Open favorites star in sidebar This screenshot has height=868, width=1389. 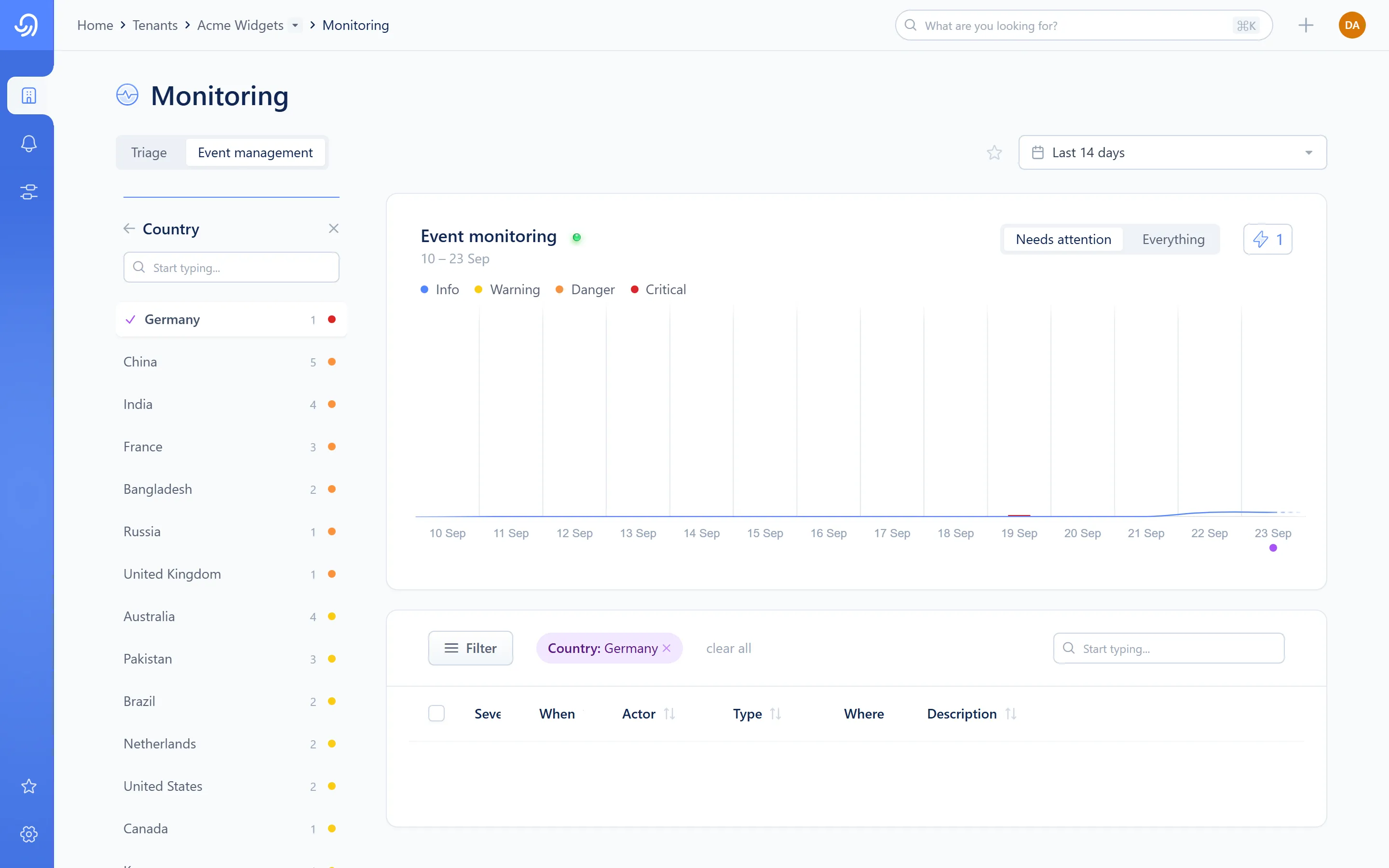(x=29, y=786)
